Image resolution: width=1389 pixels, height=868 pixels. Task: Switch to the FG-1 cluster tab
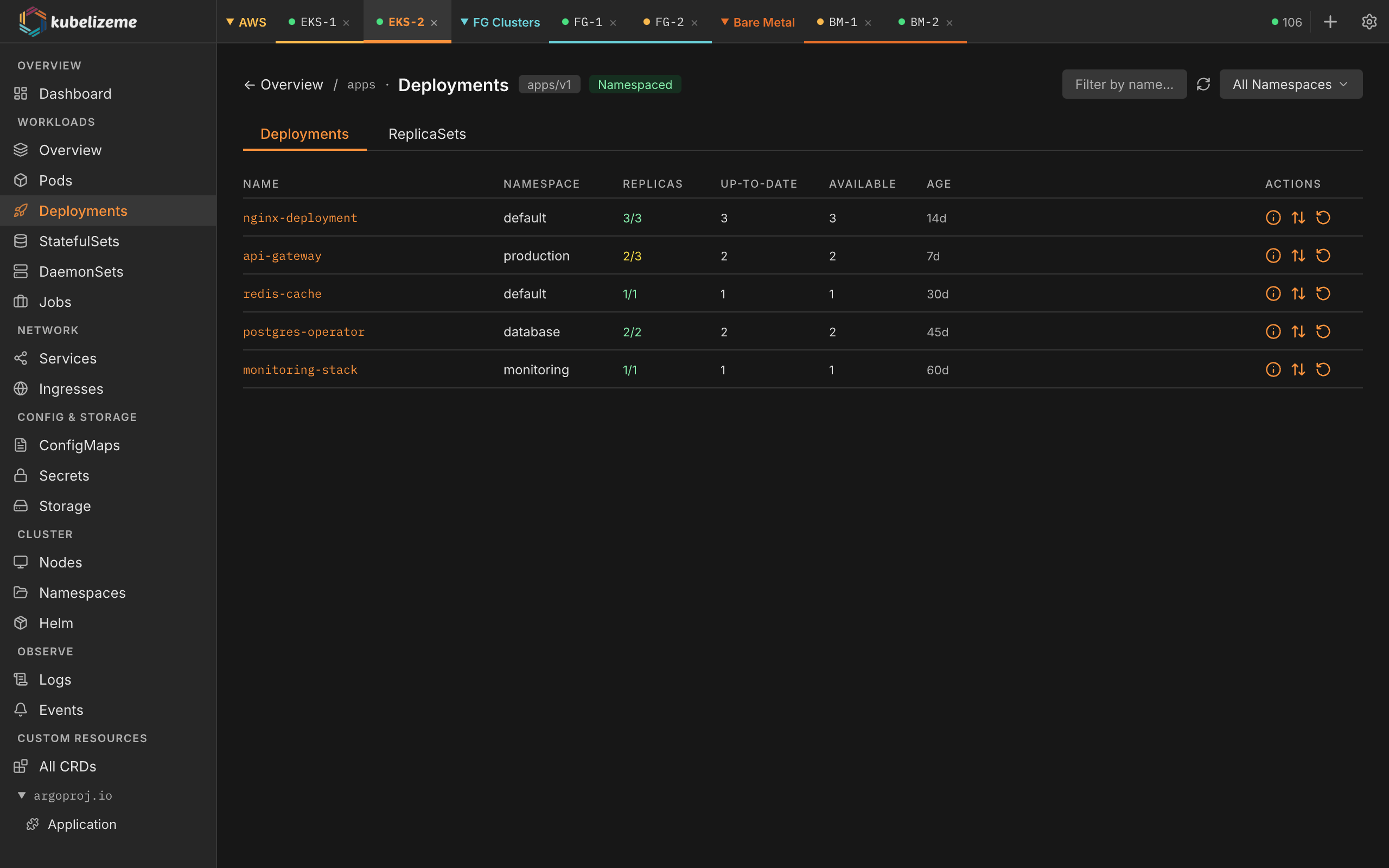click(587, 22)
